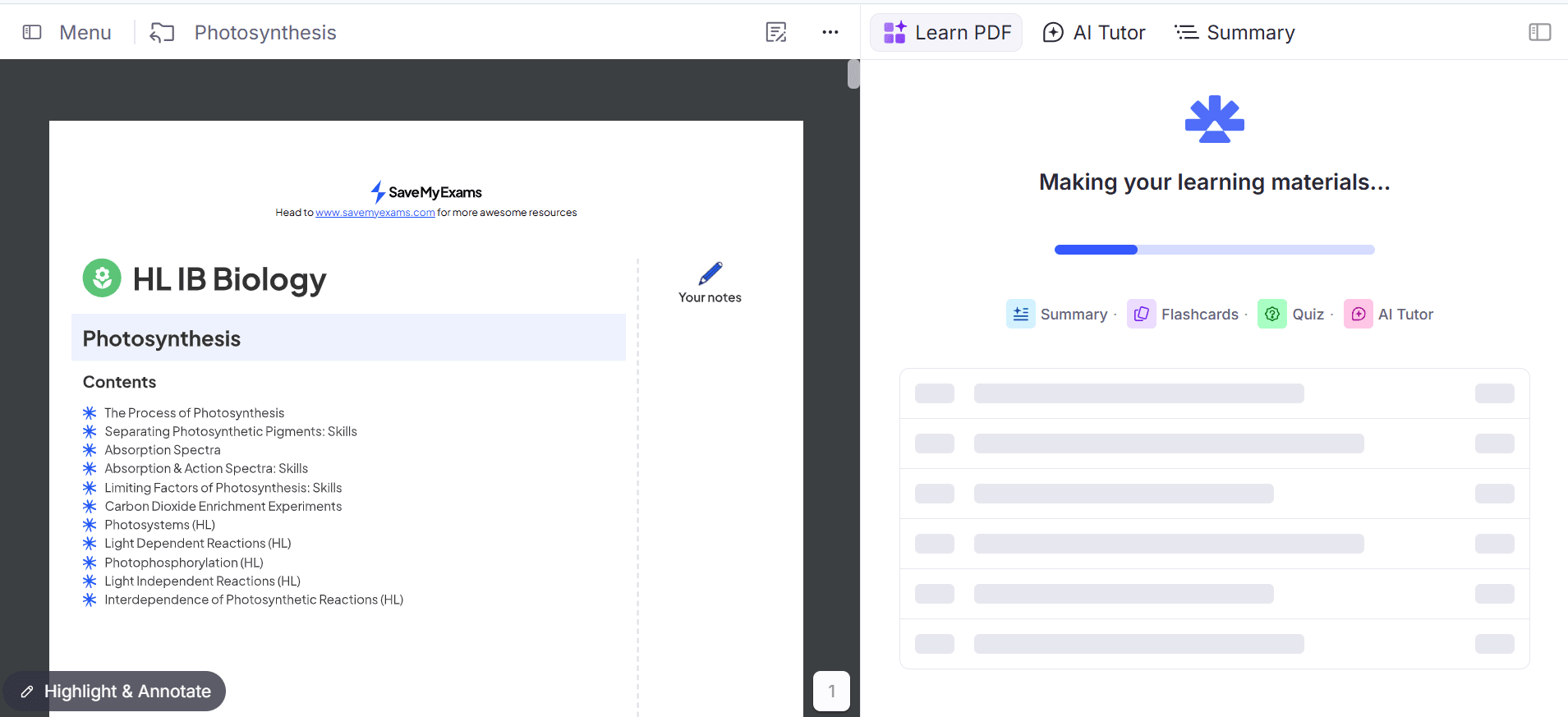Click the pencil icon in Highlight & Annotate

pyautogui.click(x=27, y=692)
